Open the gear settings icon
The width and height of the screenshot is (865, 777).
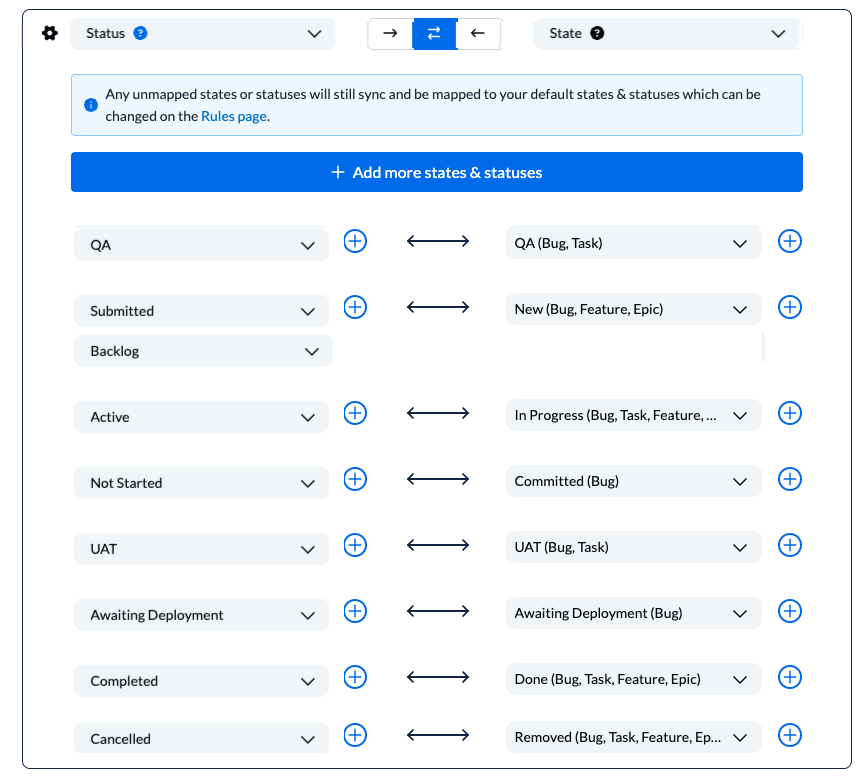point(50,33)
